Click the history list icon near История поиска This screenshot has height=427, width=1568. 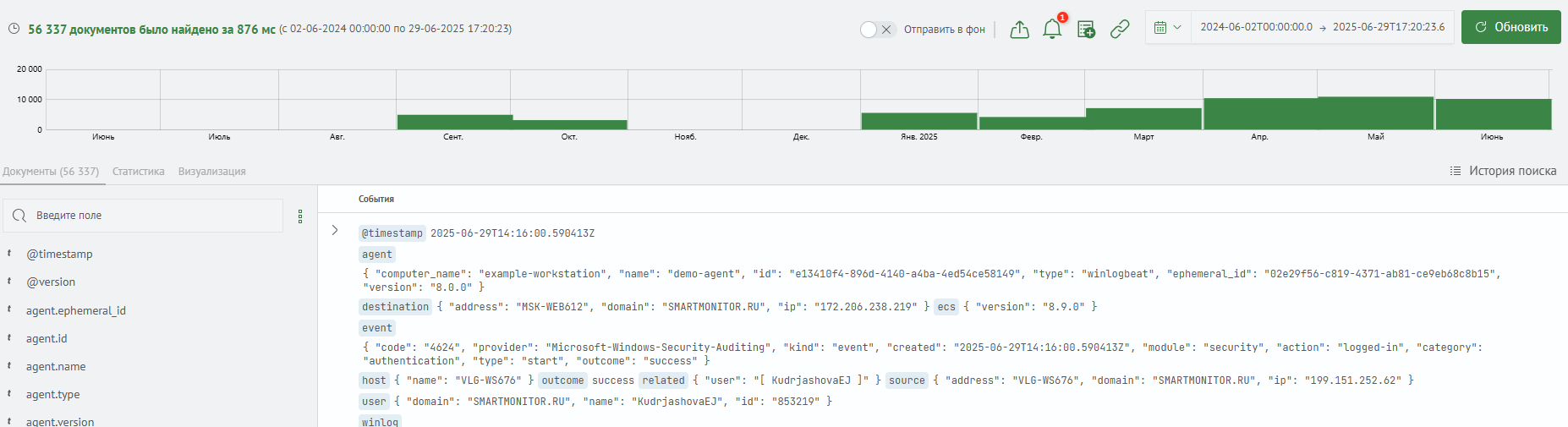point(1456,171)
